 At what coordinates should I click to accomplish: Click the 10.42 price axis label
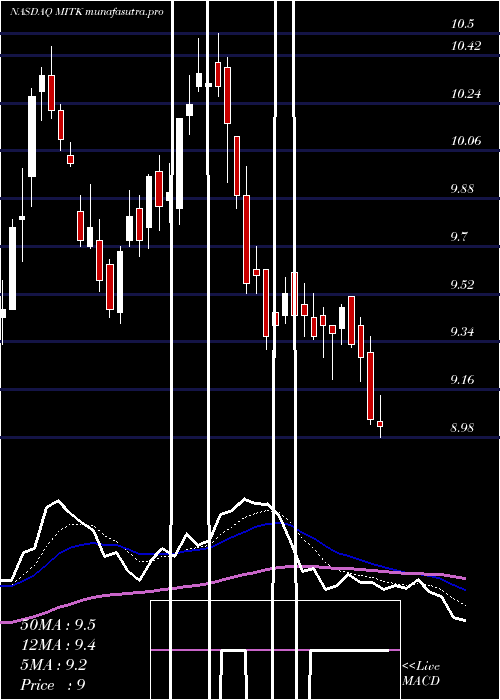pos(466,46)
